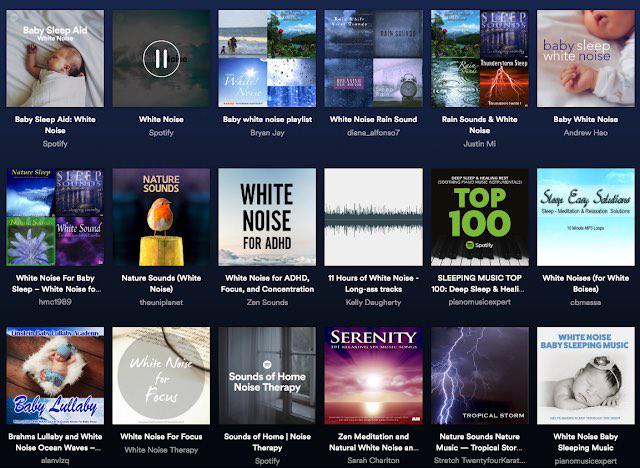Screen dimensions: 640x468
Task: Click the 'White Noises (for White Boises)' title
Action: [586, 284]
